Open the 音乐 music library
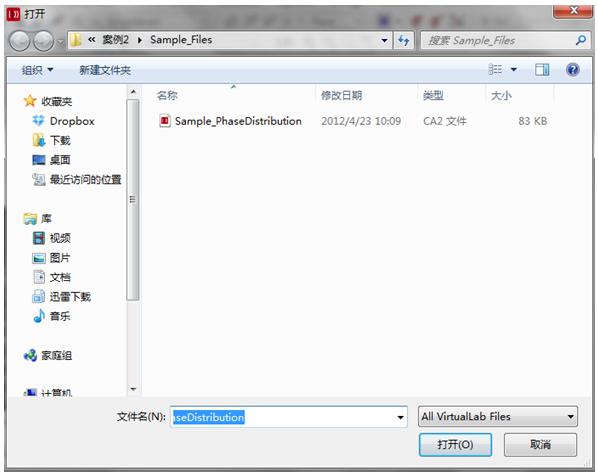598x476 pixels. pyautogui.click(x=52, y=316)
